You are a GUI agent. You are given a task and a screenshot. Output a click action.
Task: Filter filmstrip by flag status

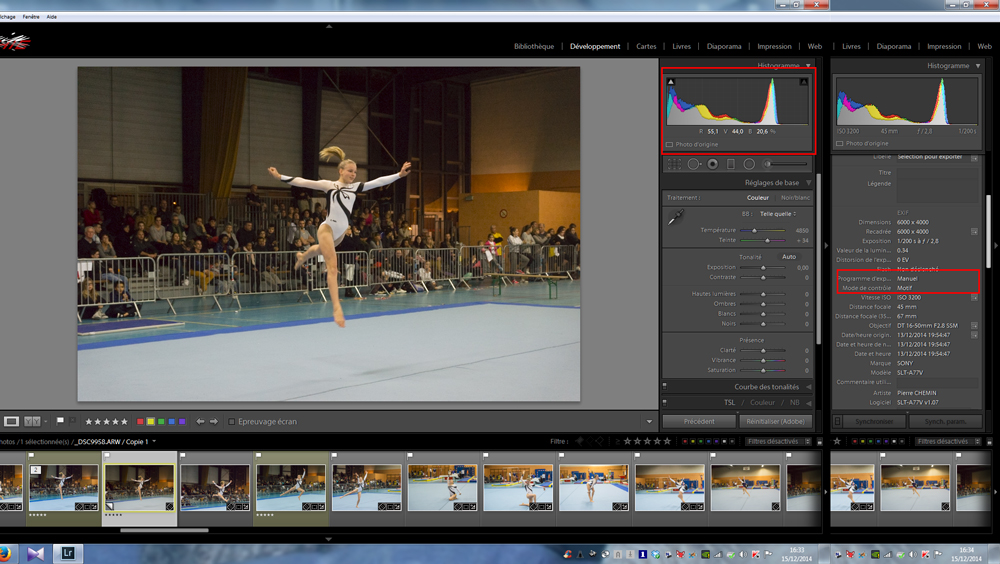click(590, 441)
